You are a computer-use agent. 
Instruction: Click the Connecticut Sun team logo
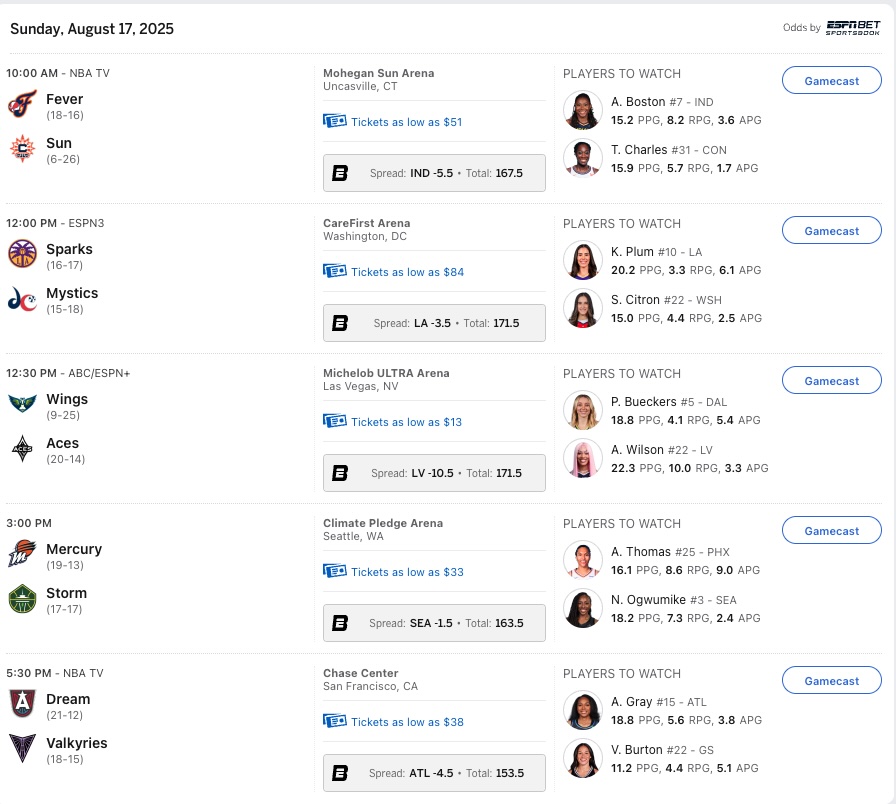tap(22, 149)
